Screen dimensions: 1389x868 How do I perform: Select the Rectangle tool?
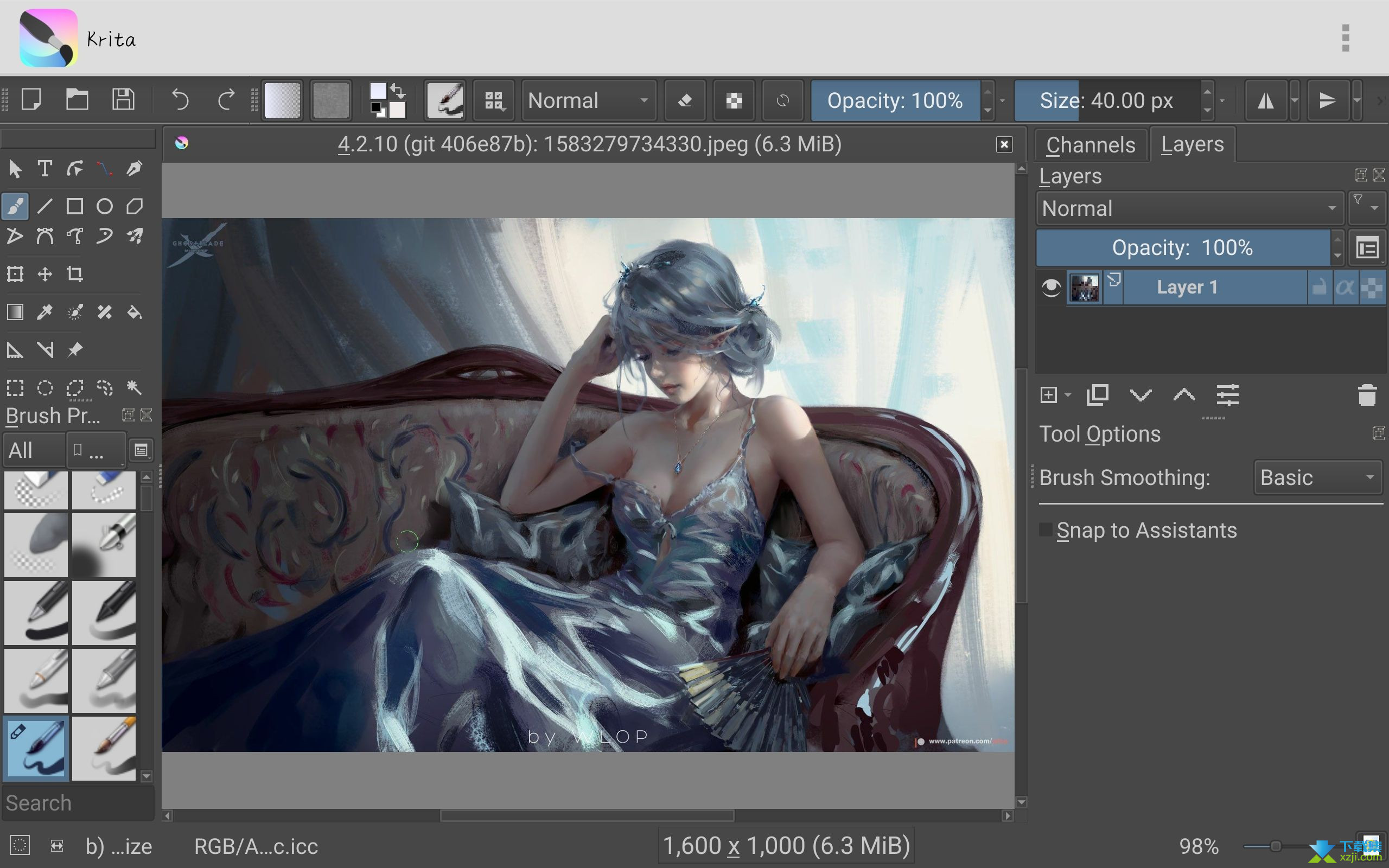(x=75, y=206)
